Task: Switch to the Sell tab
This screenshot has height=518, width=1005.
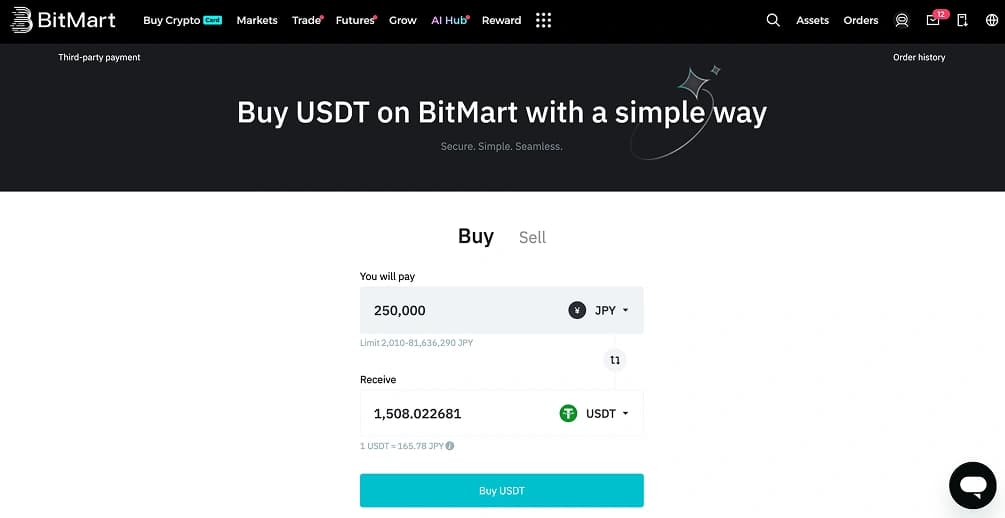Action: click(x=532, y=237)
